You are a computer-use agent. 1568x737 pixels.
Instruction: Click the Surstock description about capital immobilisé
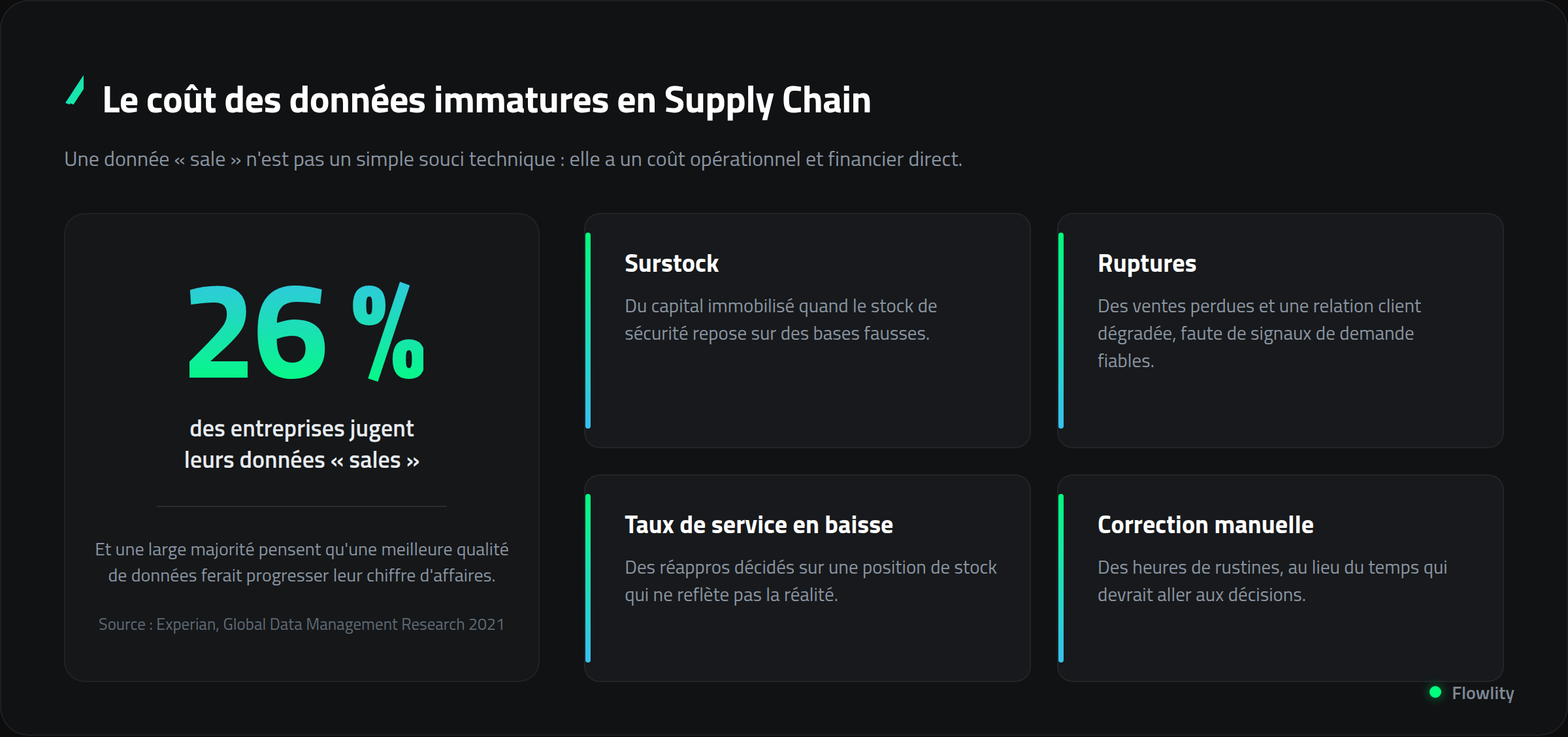[781, 319]
